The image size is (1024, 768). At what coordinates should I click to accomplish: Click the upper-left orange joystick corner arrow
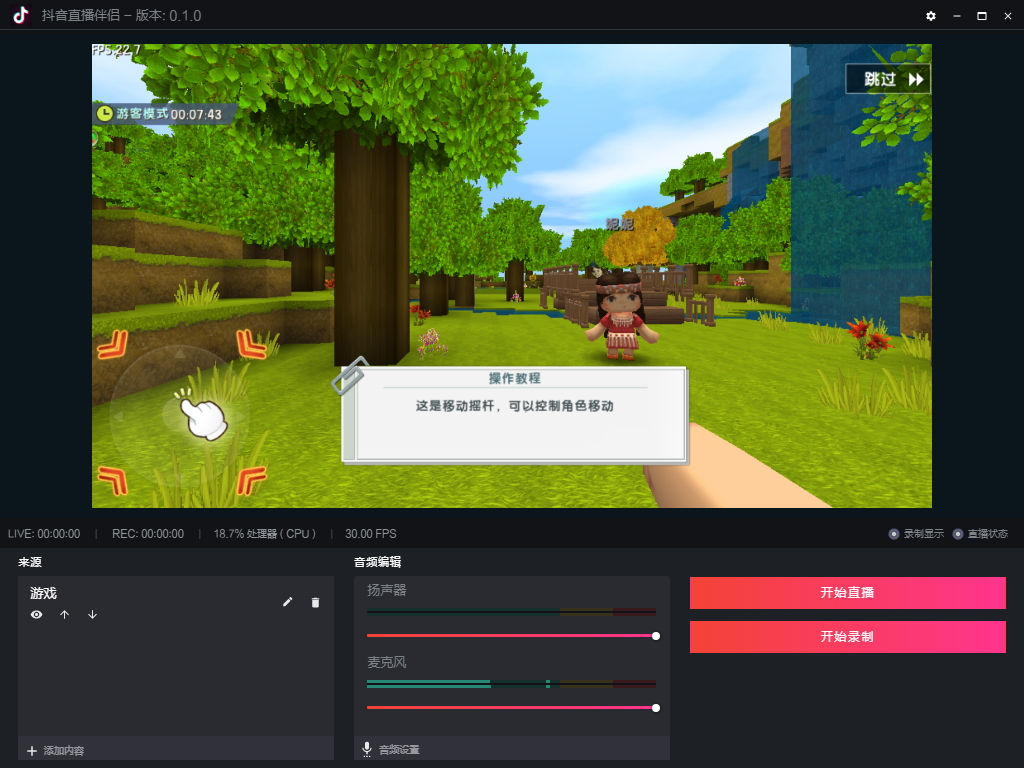112,344
